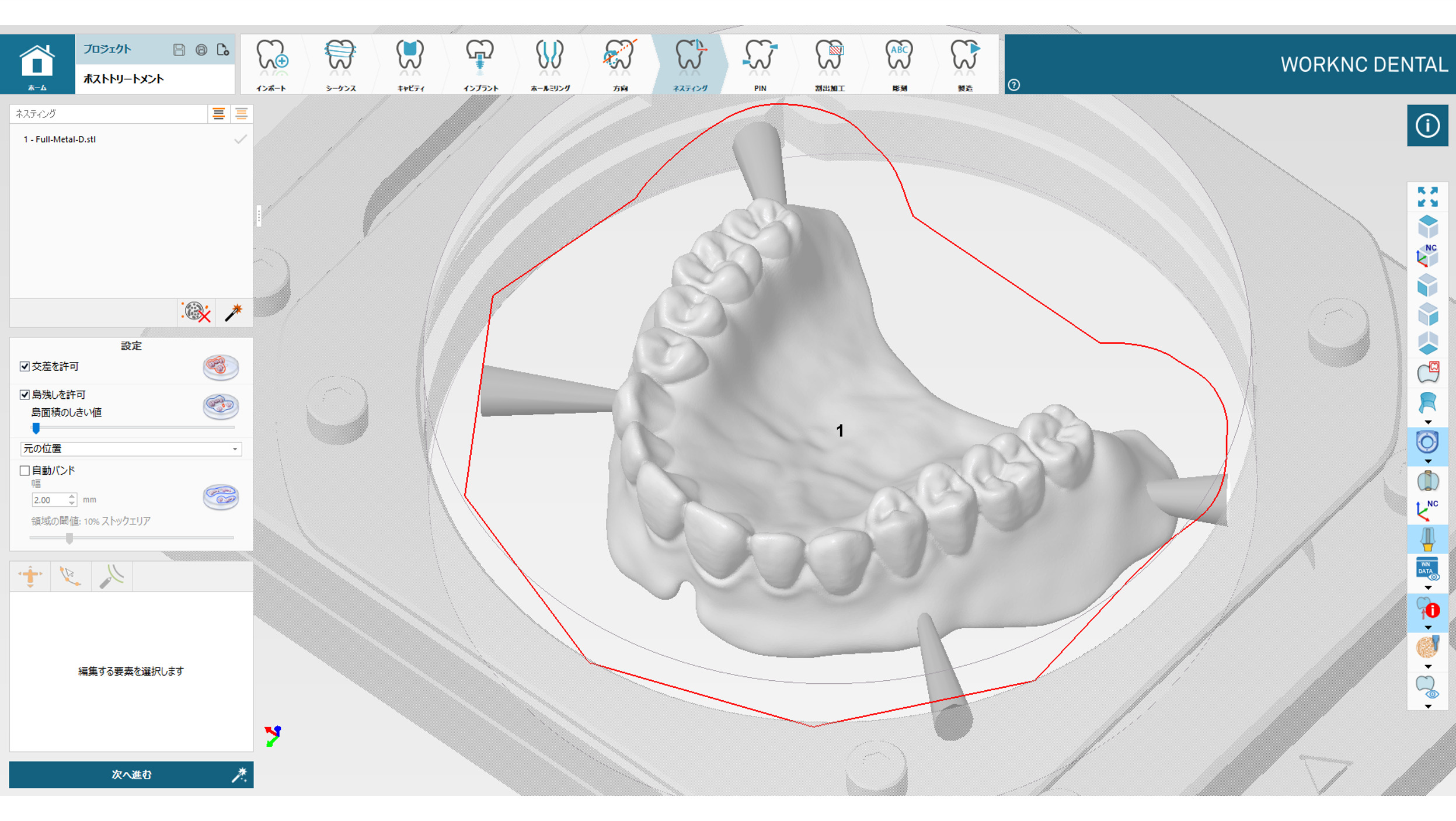Click the blue holder fixture icon

coord(1428,403)
